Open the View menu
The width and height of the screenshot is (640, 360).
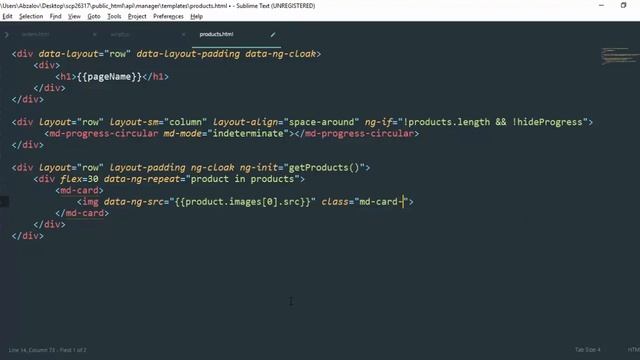pyautogui.click(x=74, y=16)
